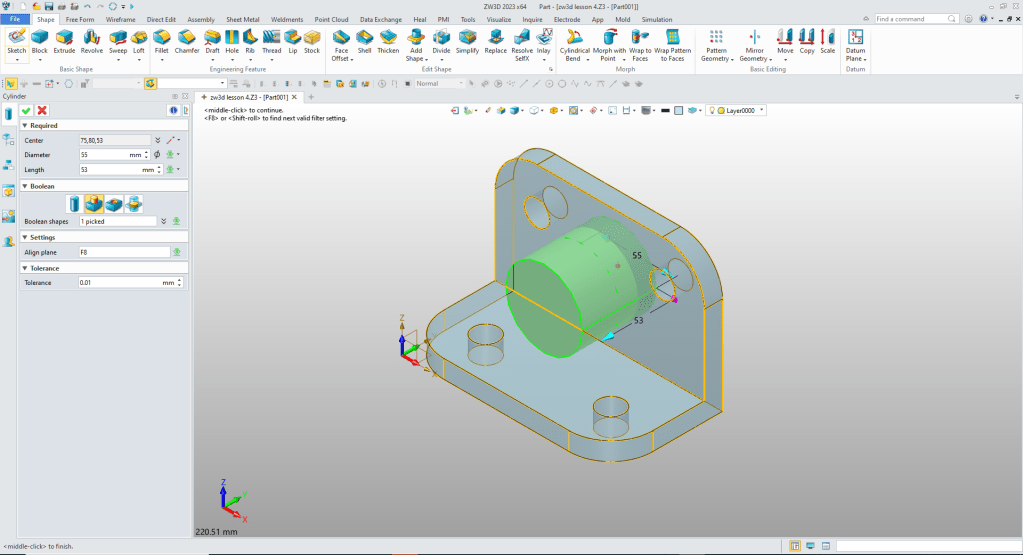This screenshot has width=1023, height=555.
Task: Choose the Chamfer feature tool
Action: point(187,40)
